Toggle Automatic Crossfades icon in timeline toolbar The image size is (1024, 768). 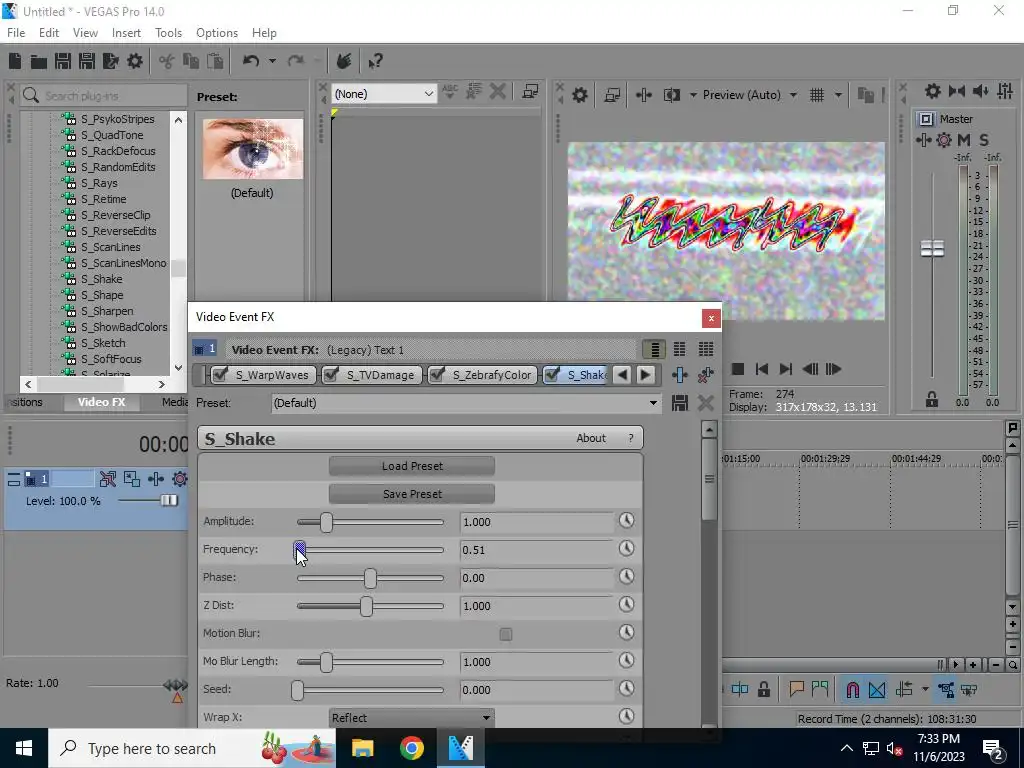coord(877,690)
